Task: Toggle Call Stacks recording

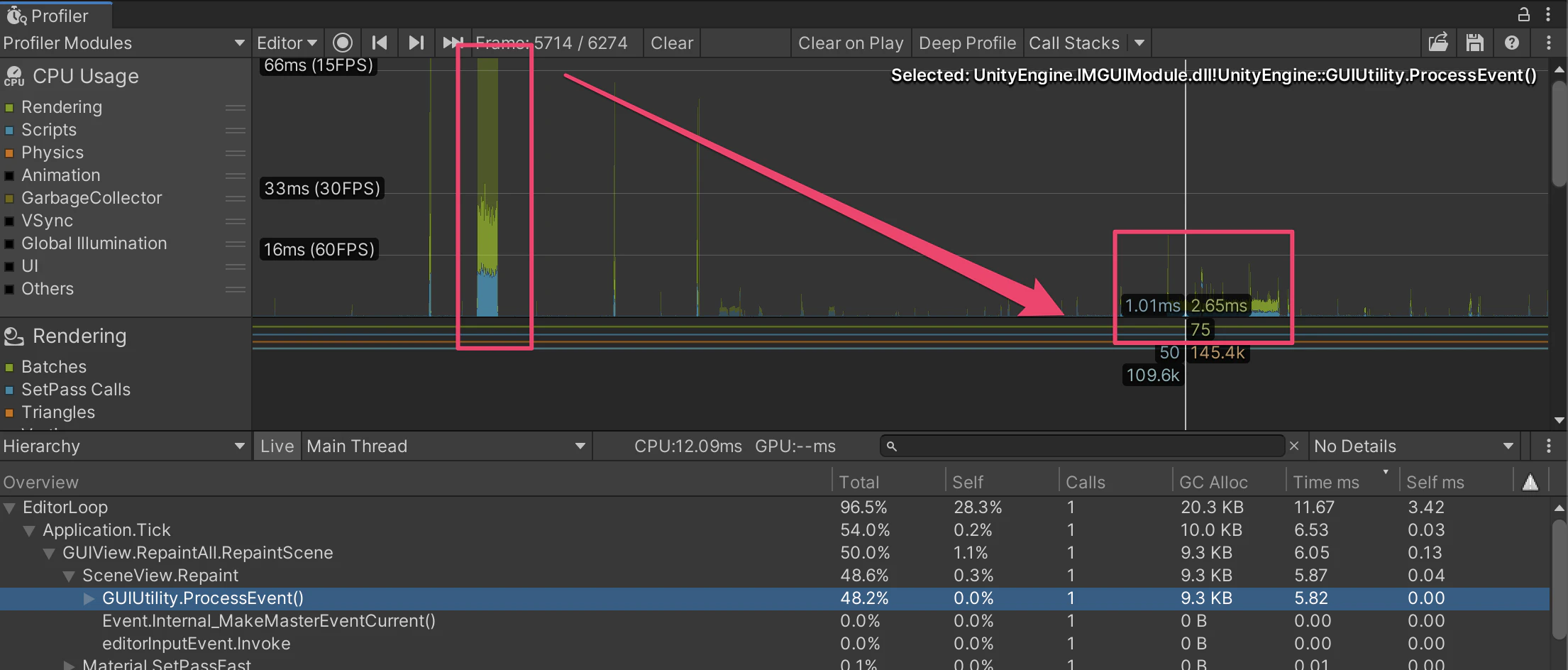Action: [1074, 43]
